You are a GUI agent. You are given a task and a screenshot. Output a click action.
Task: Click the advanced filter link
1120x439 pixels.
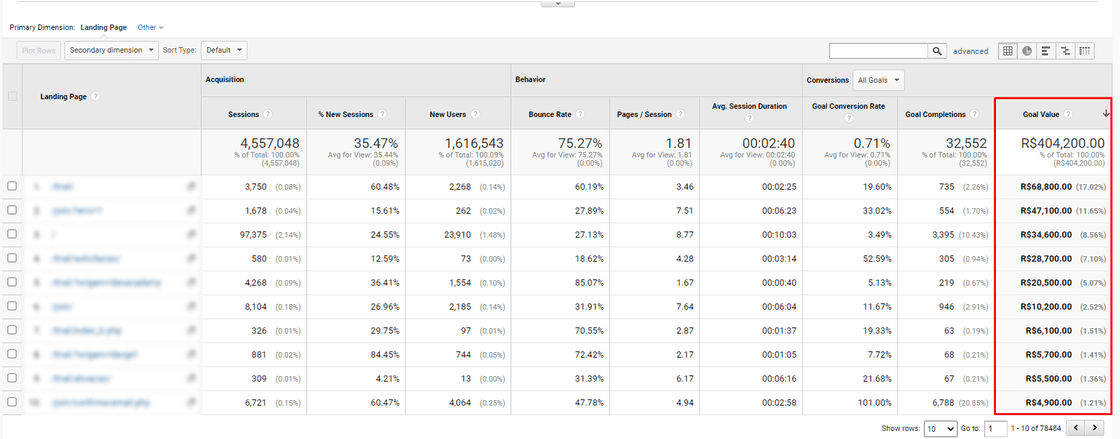point(970,51)
